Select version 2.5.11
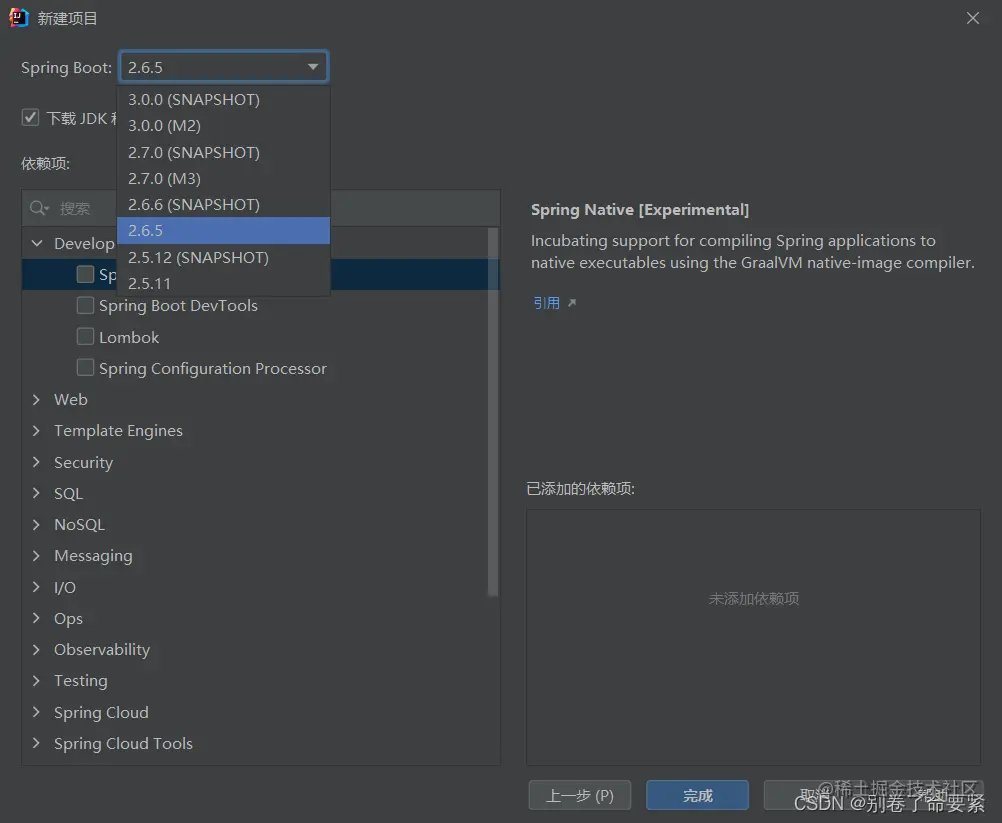Screen dimensions: 1002x823 coord(224,283)
